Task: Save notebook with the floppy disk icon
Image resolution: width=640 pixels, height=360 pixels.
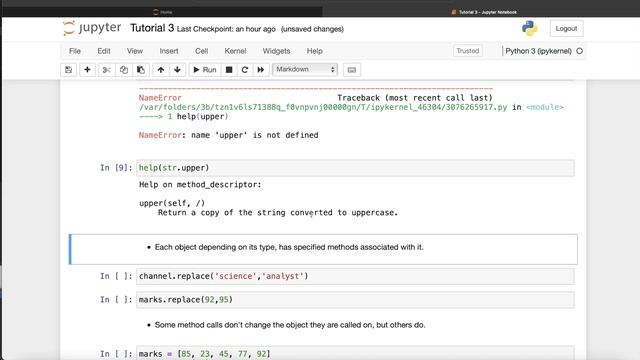Action: click(69, 70)
